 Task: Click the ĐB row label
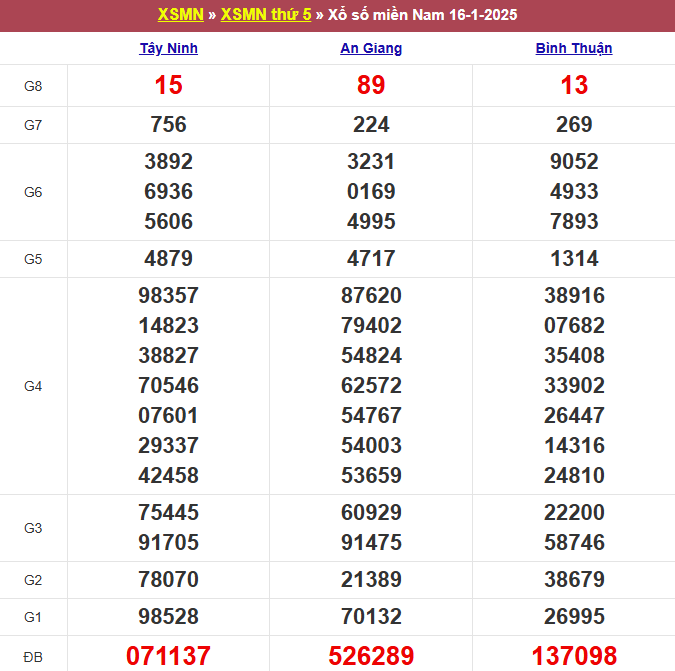(33, 656)
